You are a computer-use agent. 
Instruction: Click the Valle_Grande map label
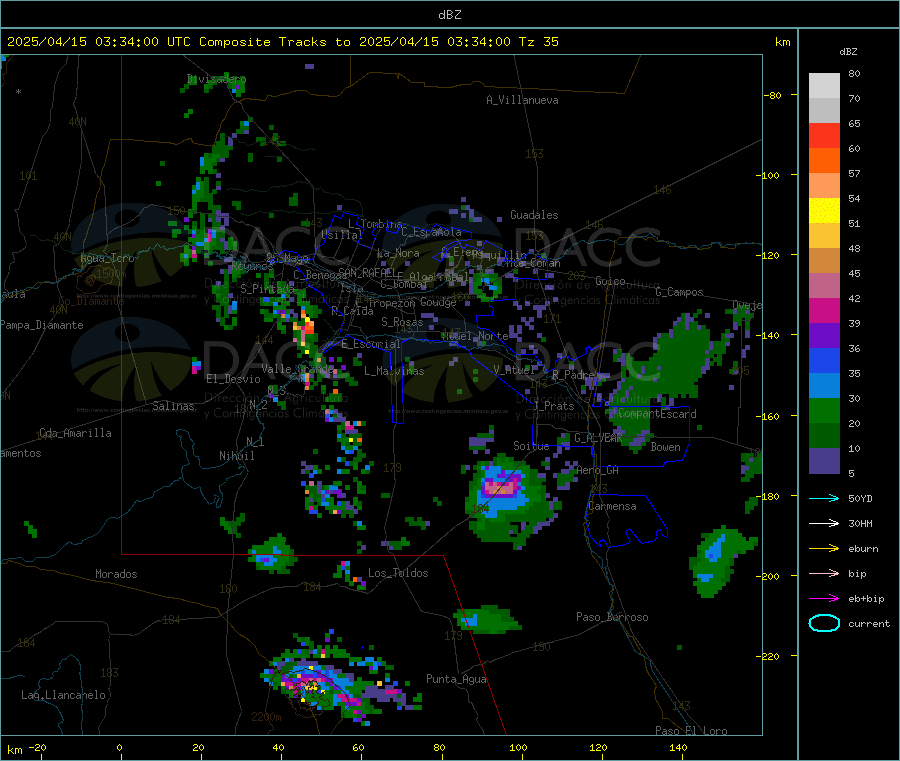click(297, 369)
